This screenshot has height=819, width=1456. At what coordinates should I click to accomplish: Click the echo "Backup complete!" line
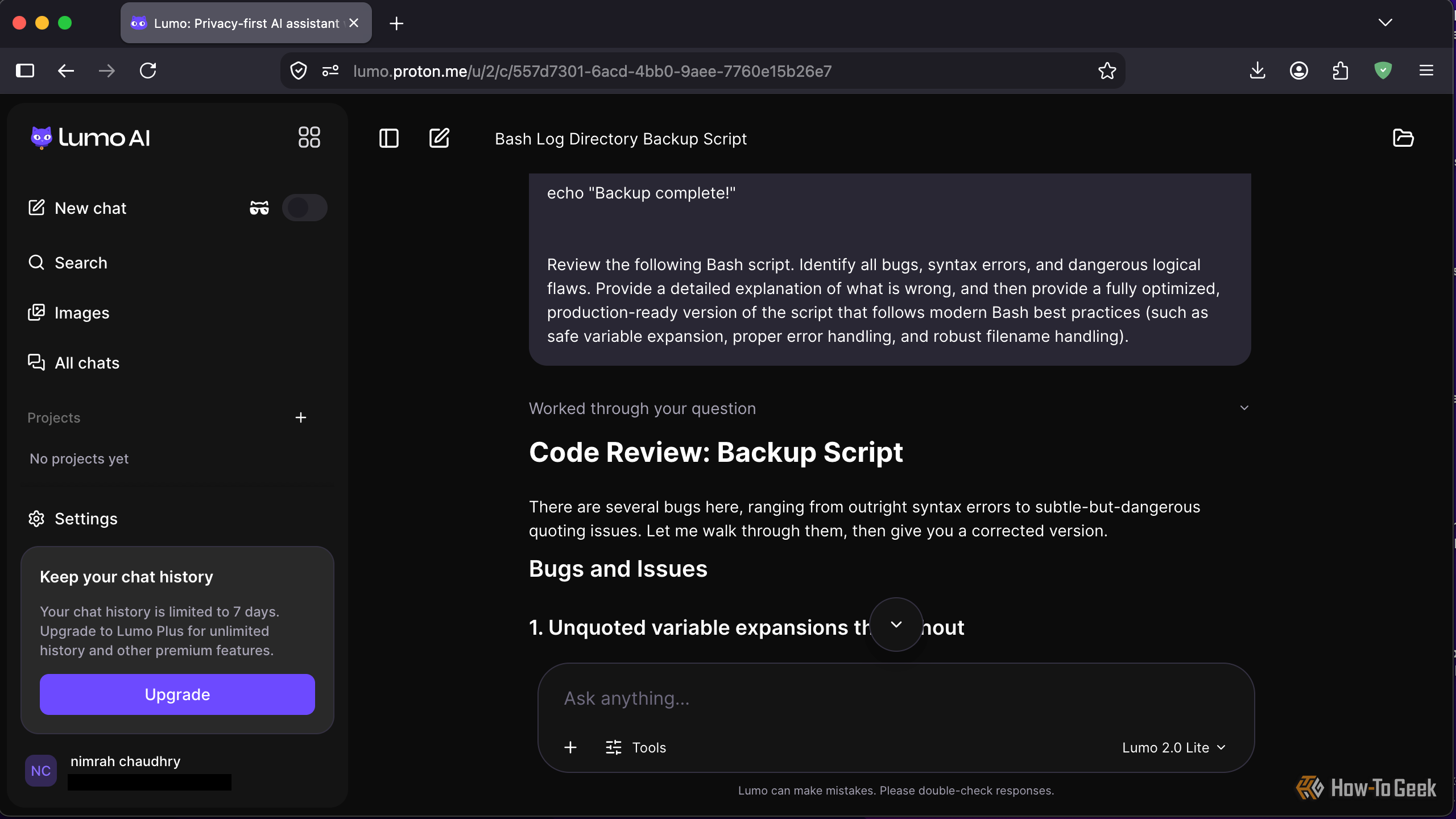[641, 193]
